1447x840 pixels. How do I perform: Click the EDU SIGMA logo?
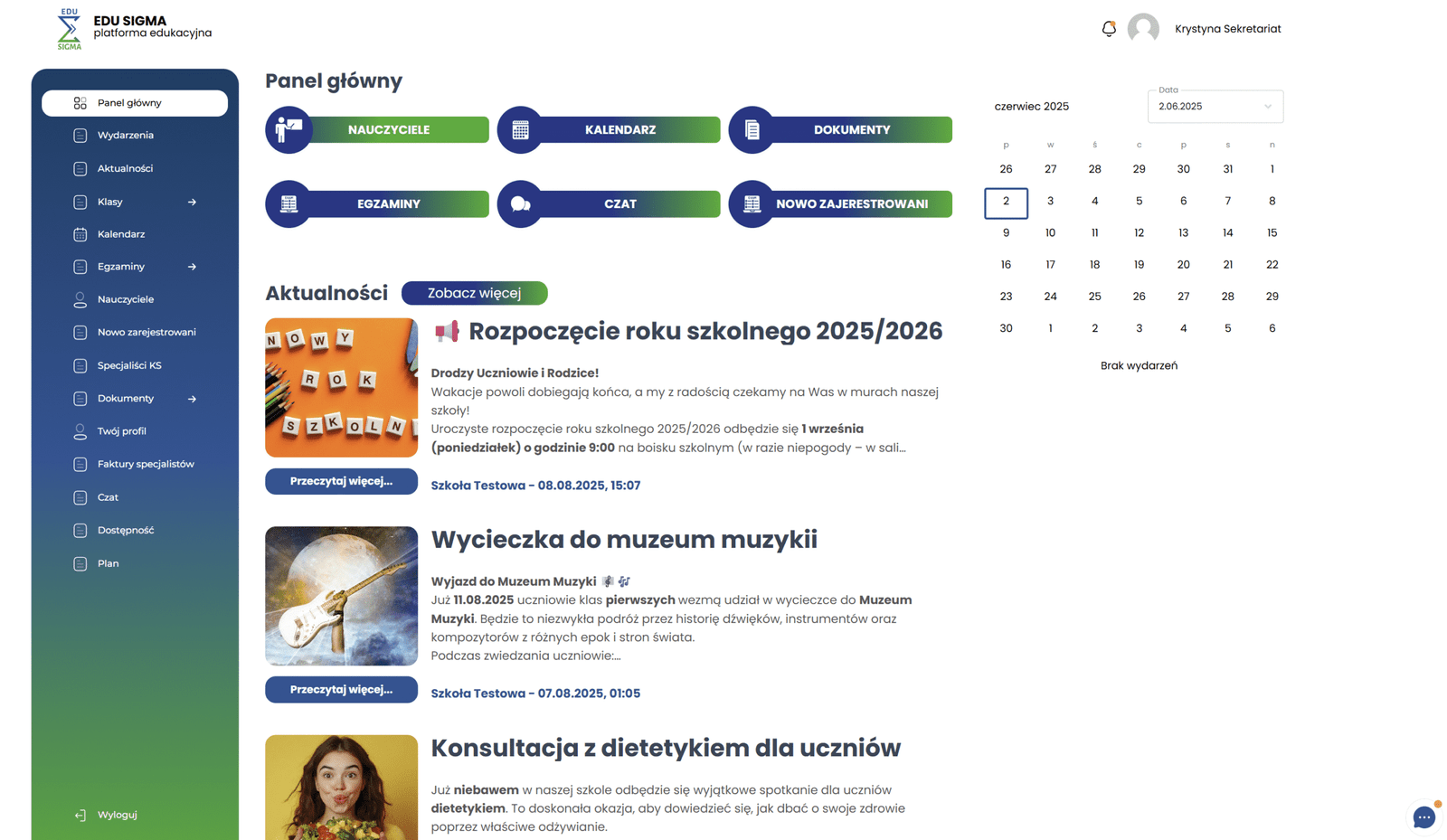tap(70, 29)
